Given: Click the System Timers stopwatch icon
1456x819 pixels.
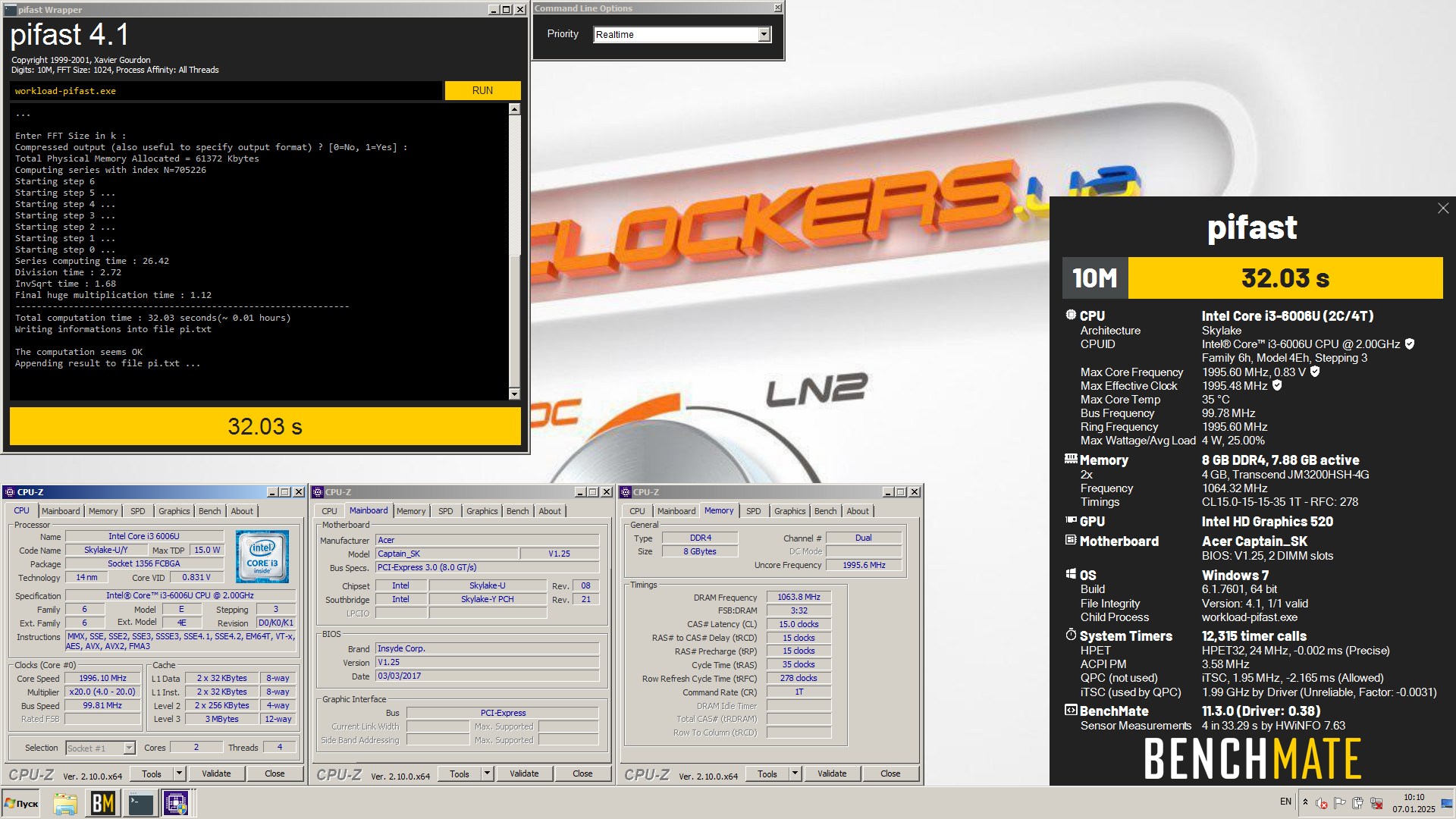Looking at the screenshot, I should pyautogui.click(x=1071, y=635).
